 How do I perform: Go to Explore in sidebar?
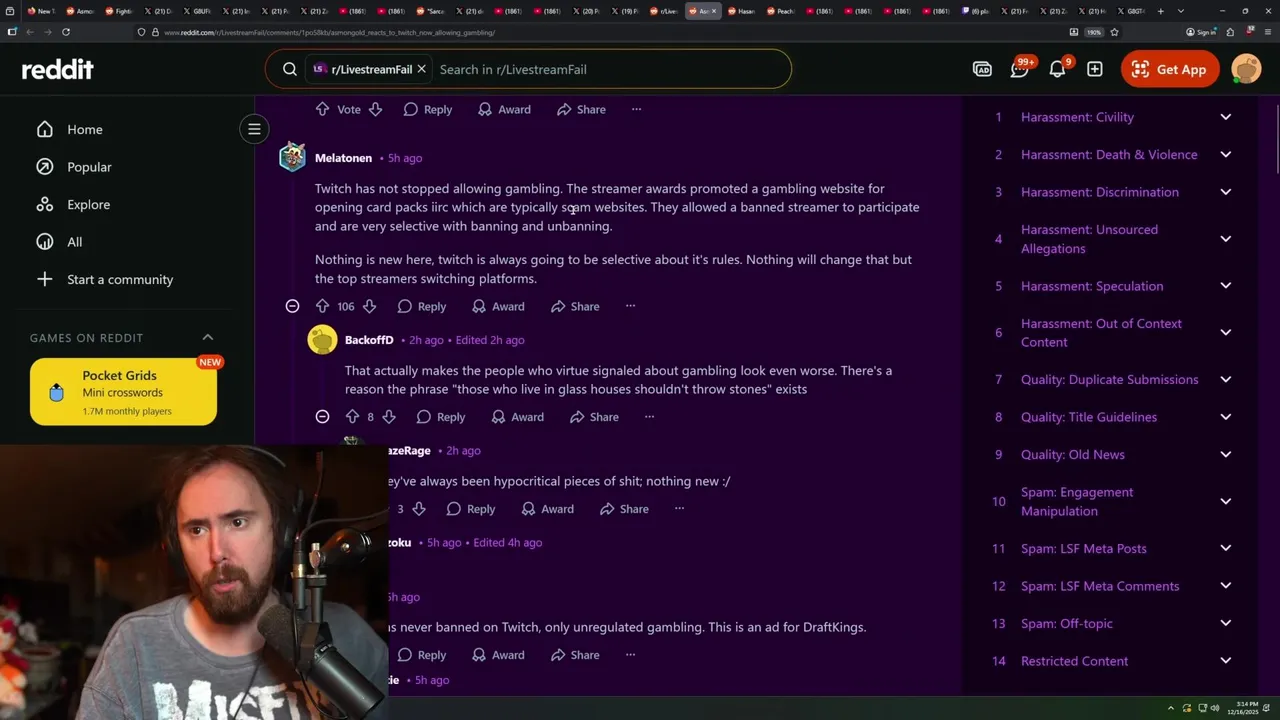pos(88,204)
